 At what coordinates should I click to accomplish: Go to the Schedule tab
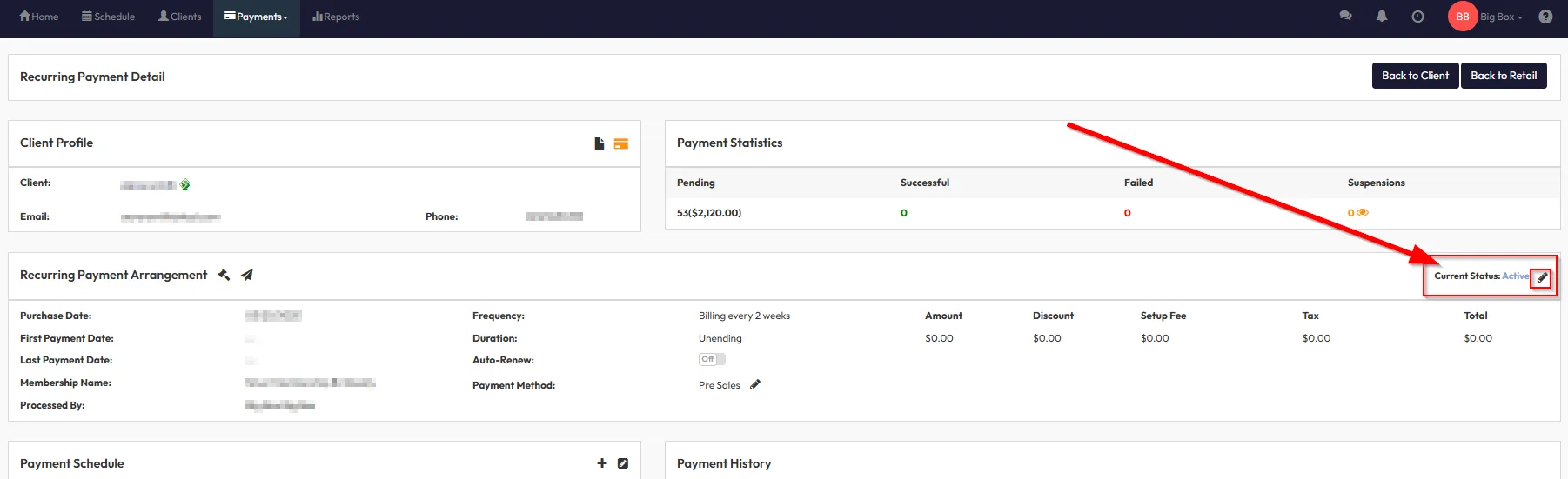[x=108, y=17]
